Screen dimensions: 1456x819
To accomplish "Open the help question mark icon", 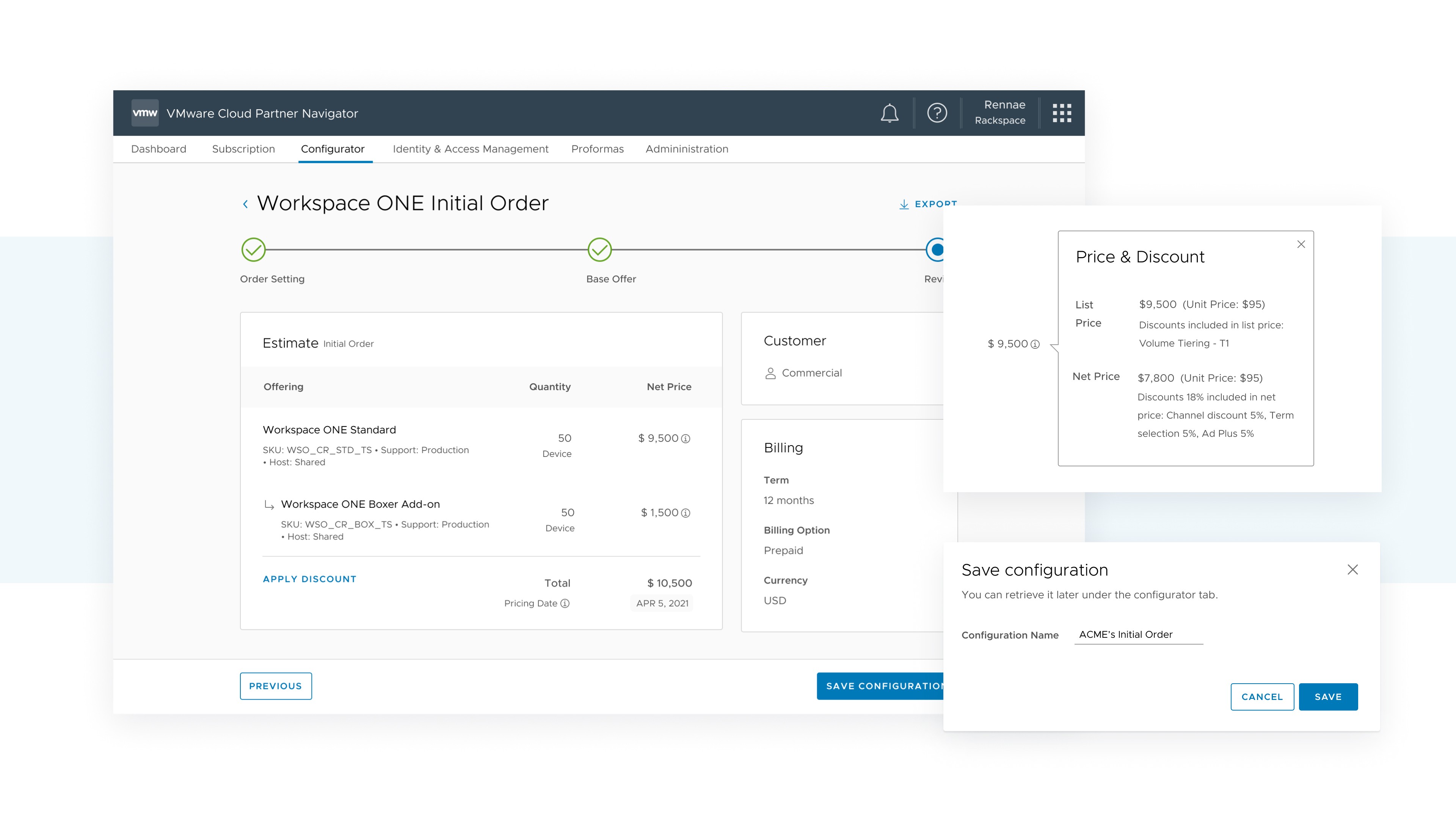I will point(937,113).
